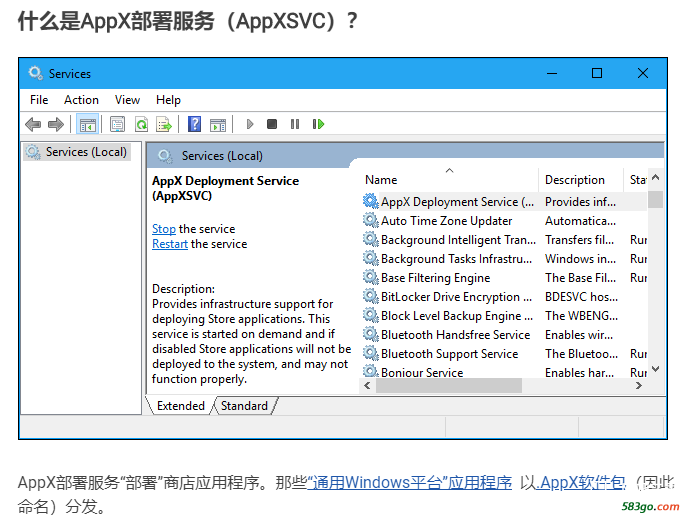Screen dimensions: 685x522
Task: Click Restart the service link
Action: point(170,244)
